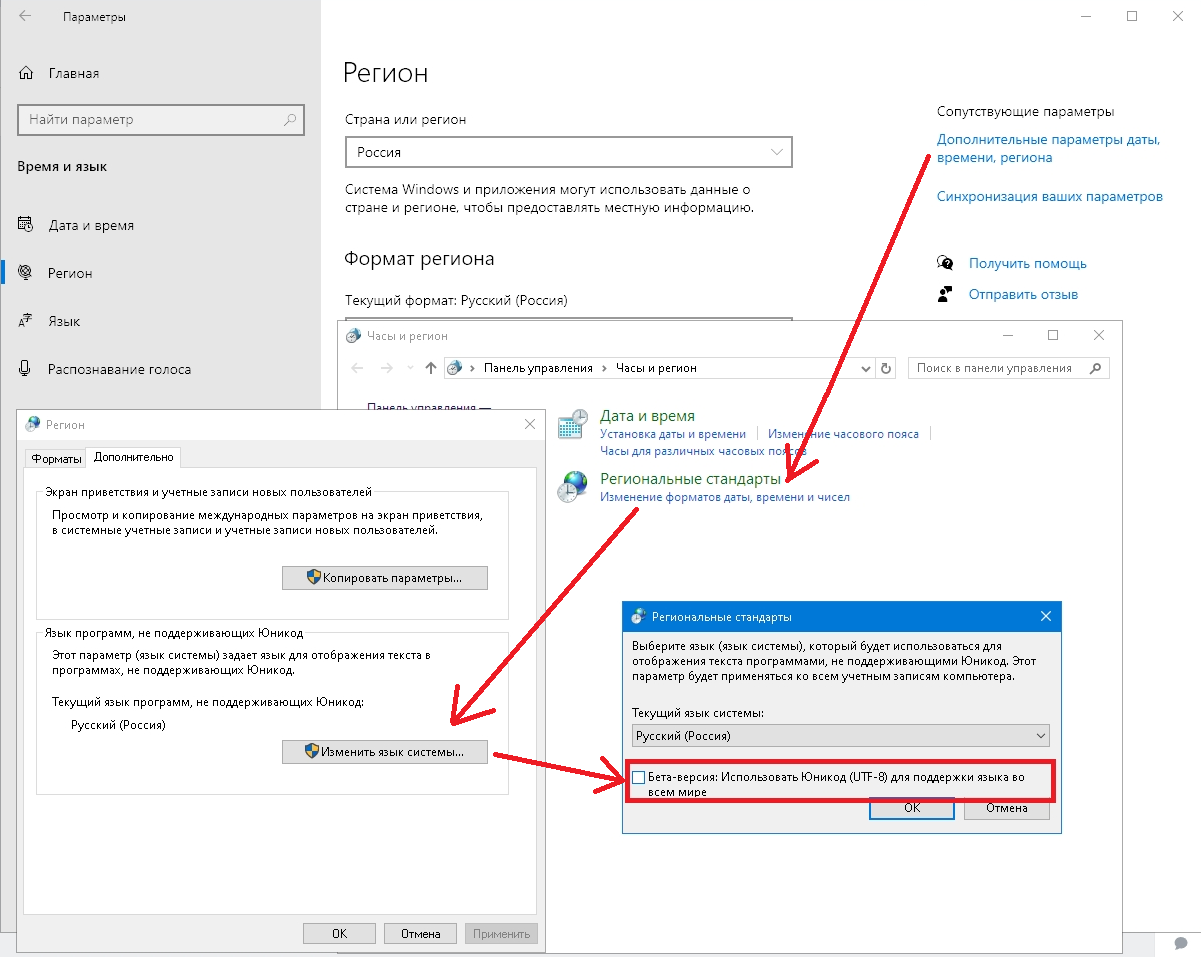Open Дополнительные параметры даты, времени, региона link
1201x957 pixels.
1048,148
